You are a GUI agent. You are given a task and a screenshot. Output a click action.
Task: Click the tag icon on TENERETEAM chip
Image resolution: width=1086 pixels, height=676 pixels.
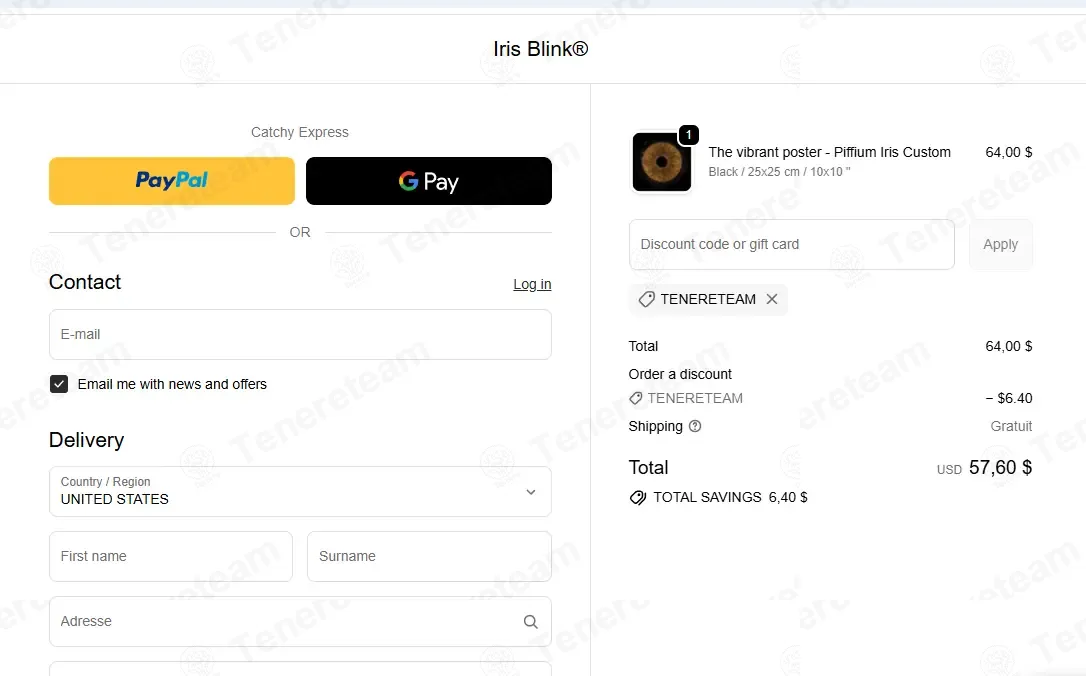pos(646,299)
